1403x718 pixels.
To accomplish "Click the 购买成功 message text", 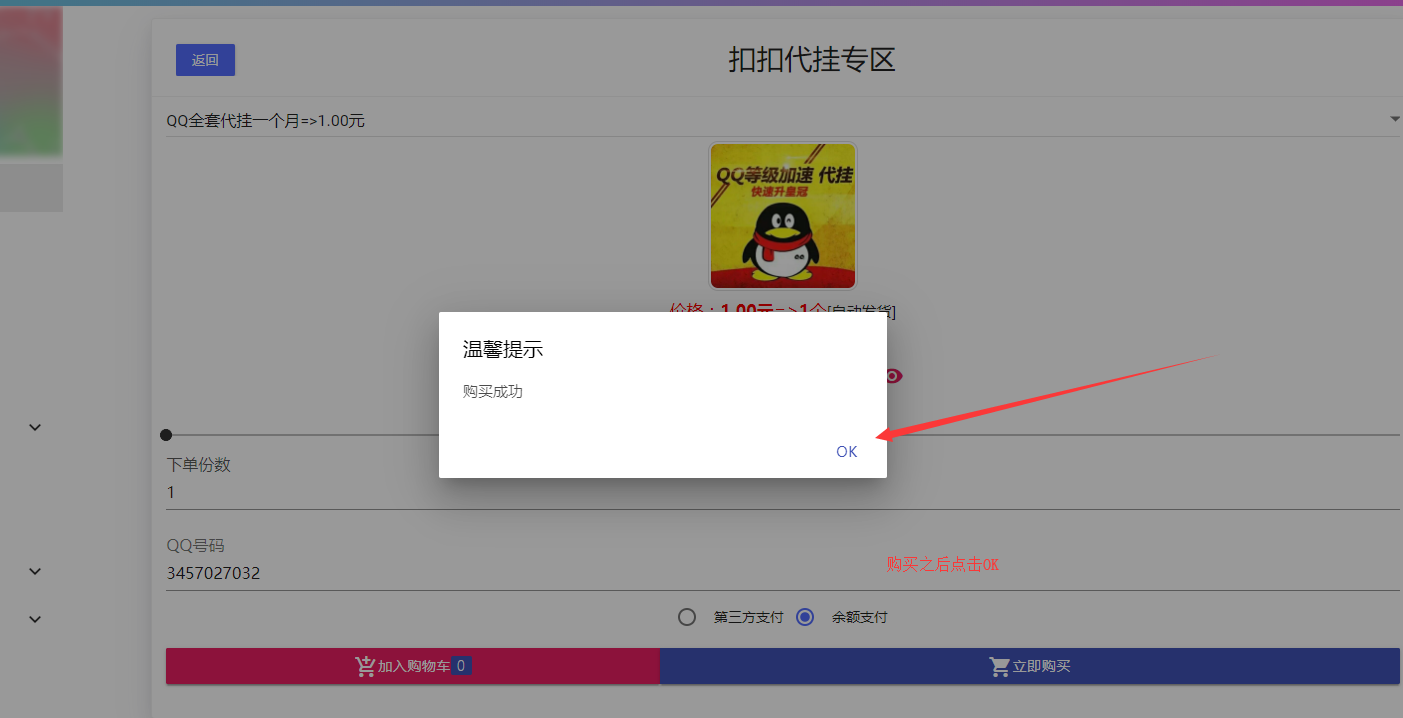I will (492, 391).
